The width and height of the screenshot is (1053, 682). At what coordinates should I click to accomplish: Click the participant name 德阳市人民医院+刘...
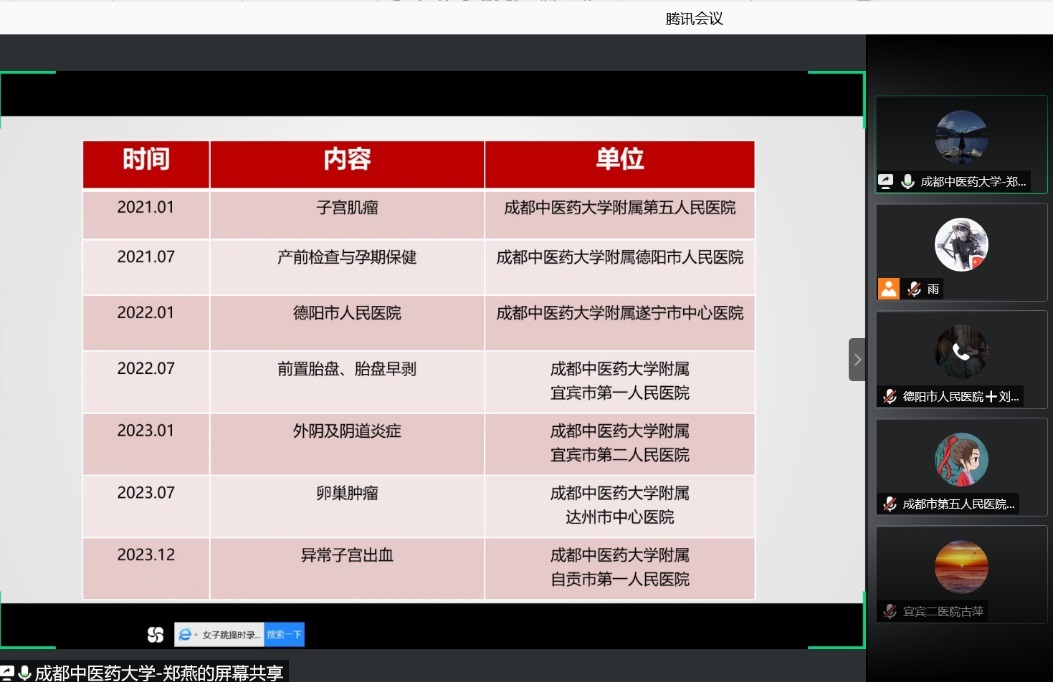[960, 397]
